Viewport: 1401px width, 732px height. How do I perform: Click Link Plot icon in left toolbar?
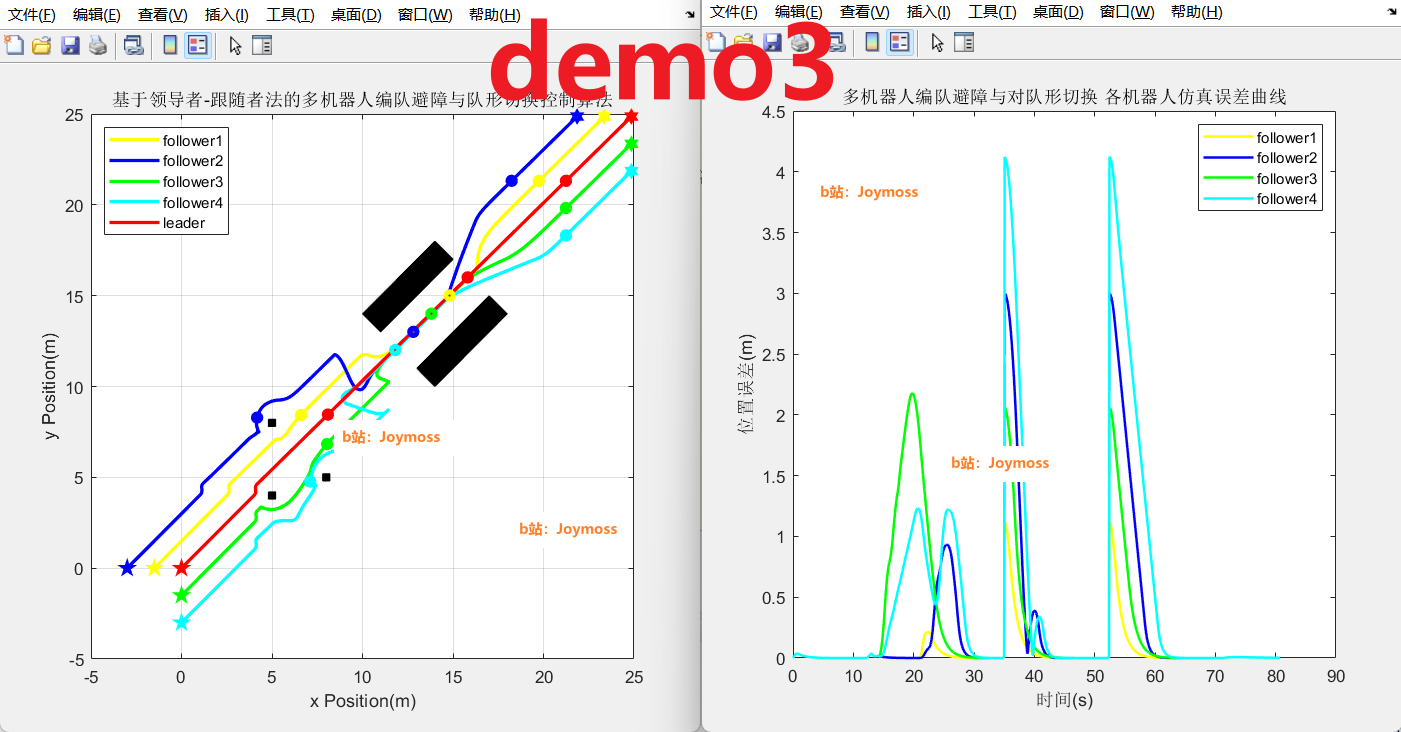click(133, 44)
